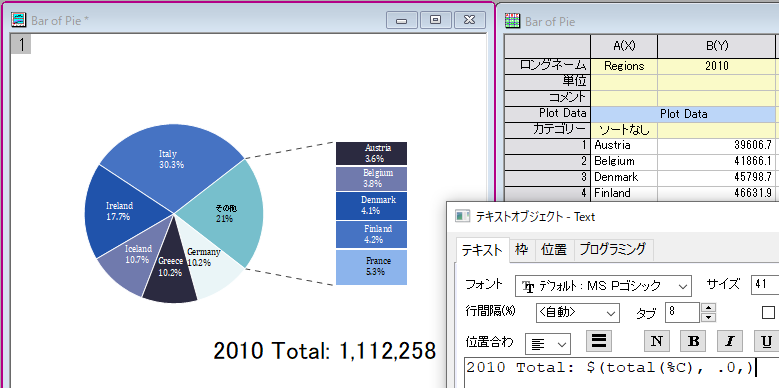Decrease the tab value with down arrow
The height and width of the screenshot is (388, 779).
pyautogui.click(x=709, y=317)
